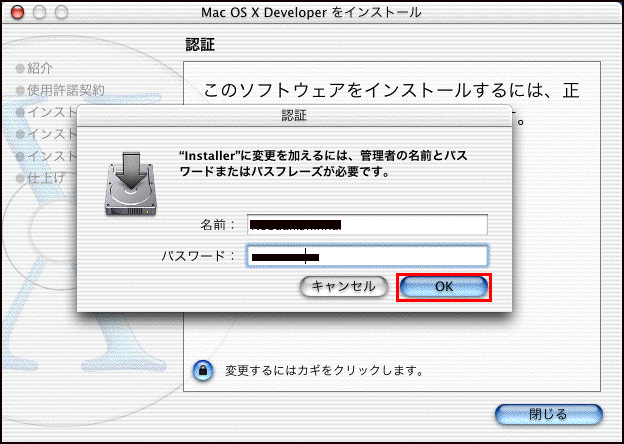Click the Installer administrator message text
The height and width of the screenshot is (444, 624).
click(324, 164)
